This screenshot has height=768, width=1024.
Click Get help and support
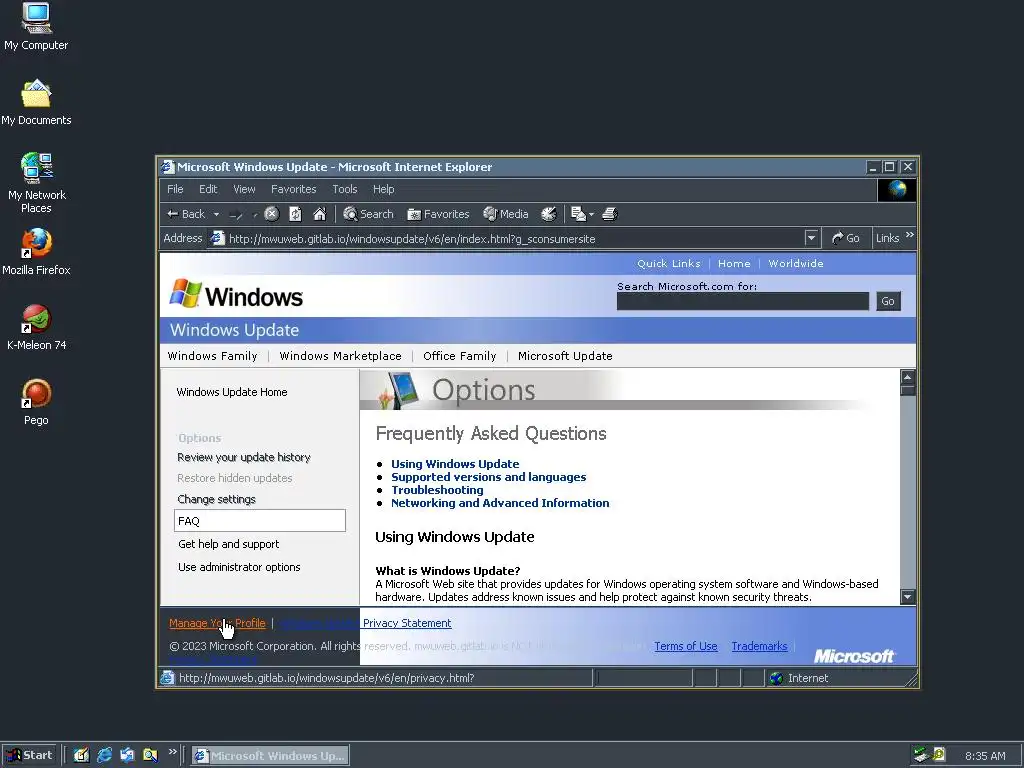pyautogui.click(x=229, y=544)
